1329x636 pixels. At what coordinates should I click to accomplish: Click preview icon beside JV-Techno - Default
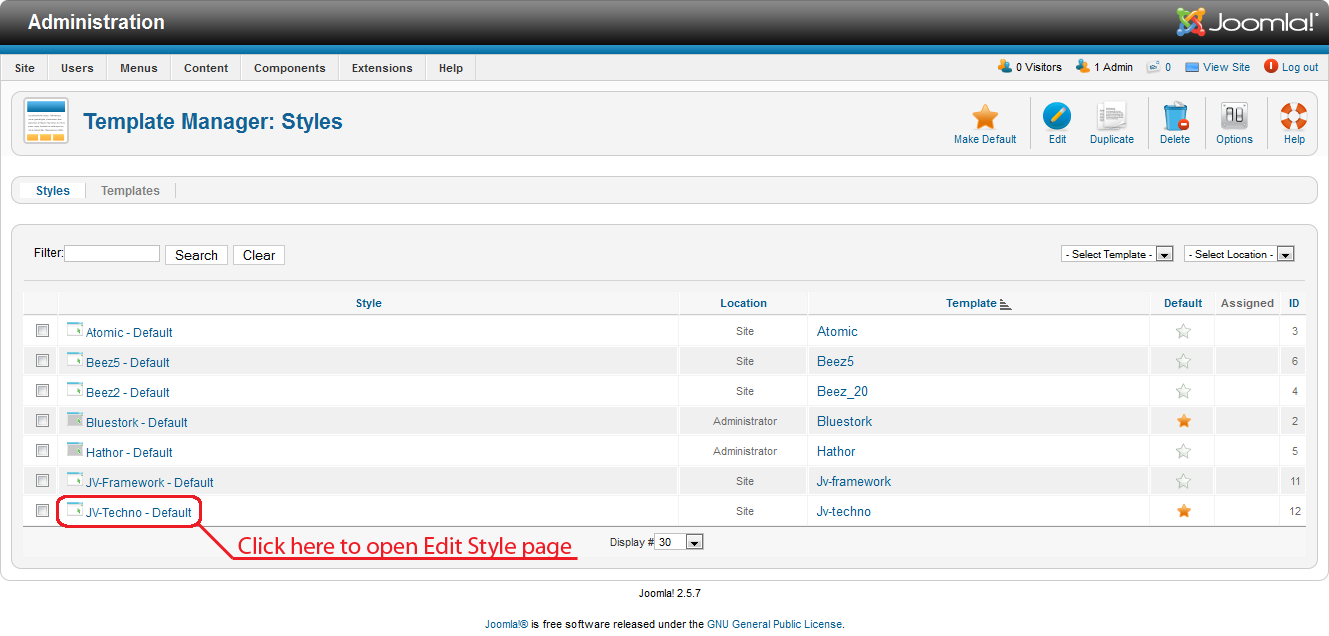click(x=75, y=509)
